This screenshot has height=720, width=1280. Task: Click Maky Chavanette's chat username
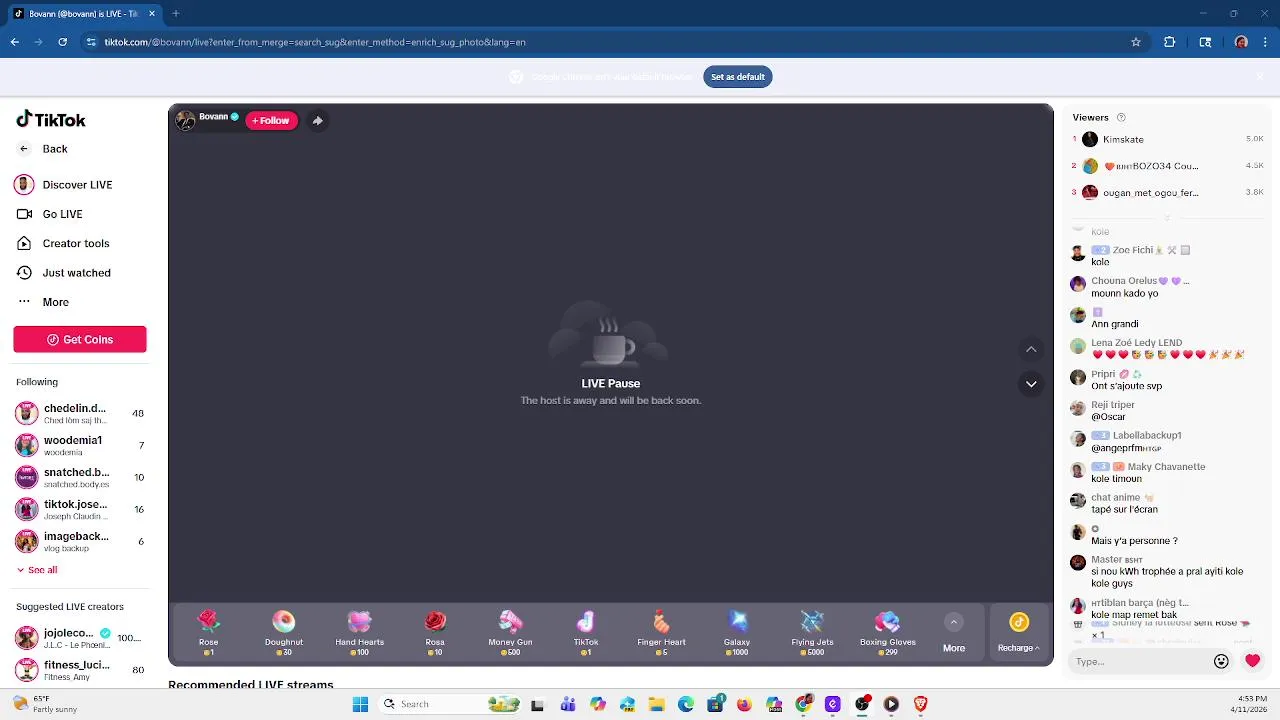[x=1166, y=467]
